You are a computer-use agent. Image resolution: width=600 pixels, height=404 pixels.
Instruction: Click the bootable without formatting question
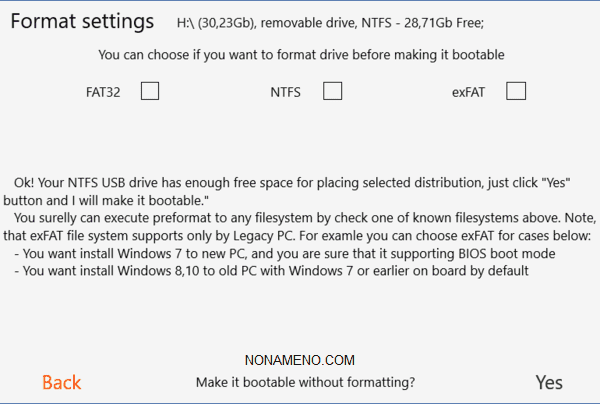click(x=305, y=382)
